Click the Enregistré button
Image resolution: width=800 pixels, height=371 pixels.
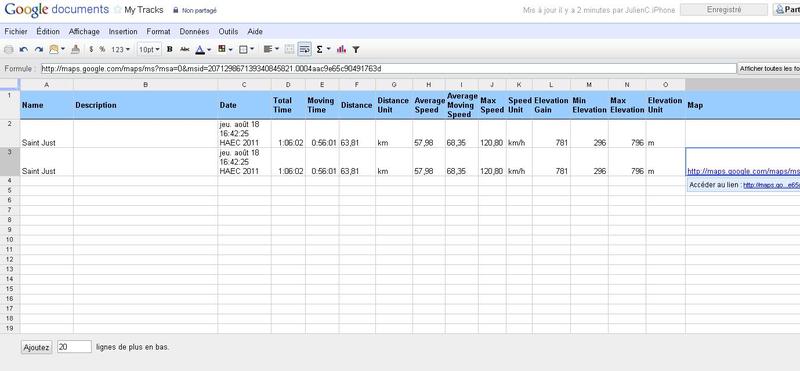pyautogui.click(x=724, y=10)
